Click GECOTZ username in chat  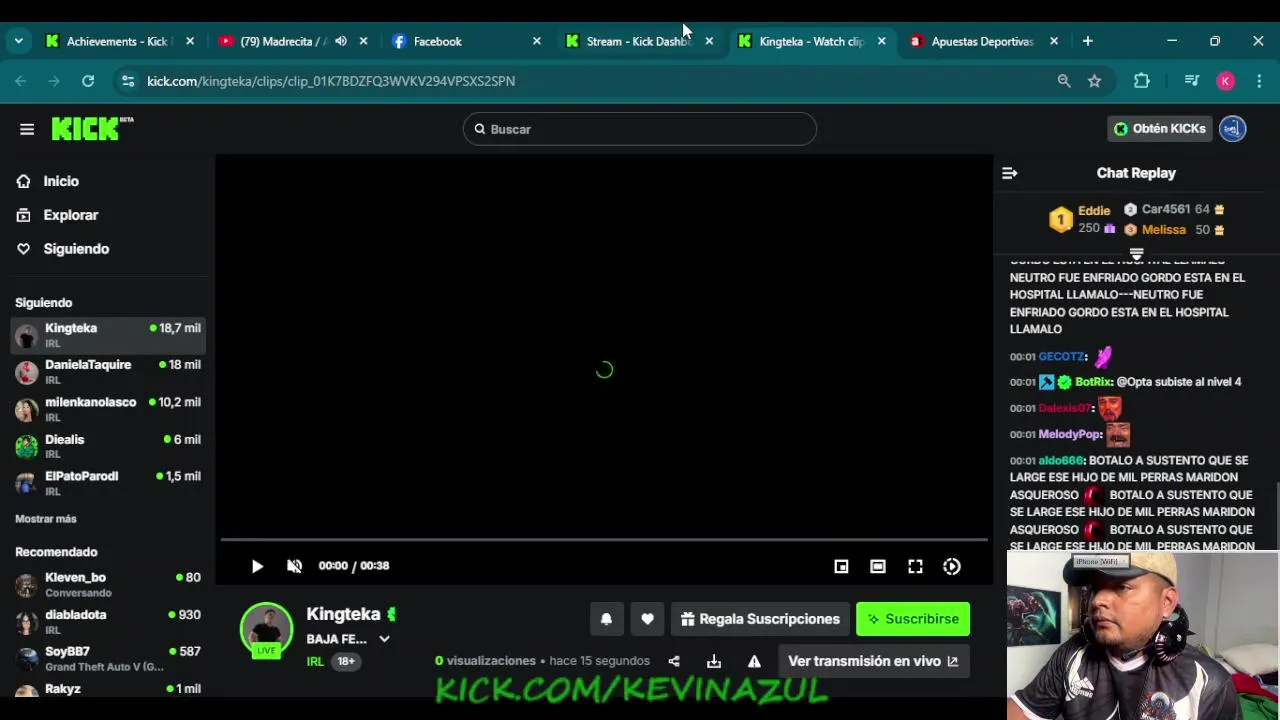coord(1061,356)
